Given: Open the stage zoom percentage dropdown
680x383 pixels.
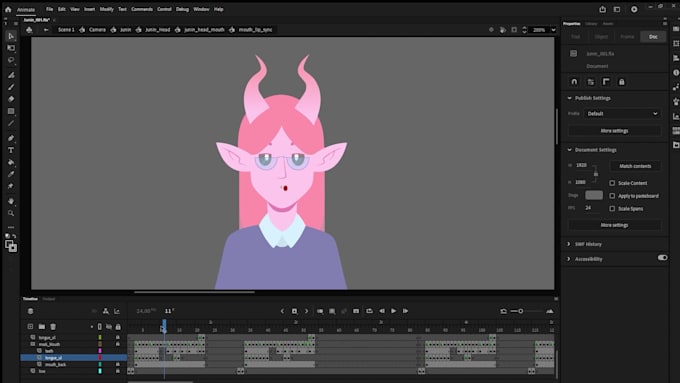Looking at the screenshot, I should click(x=553, y=30).
